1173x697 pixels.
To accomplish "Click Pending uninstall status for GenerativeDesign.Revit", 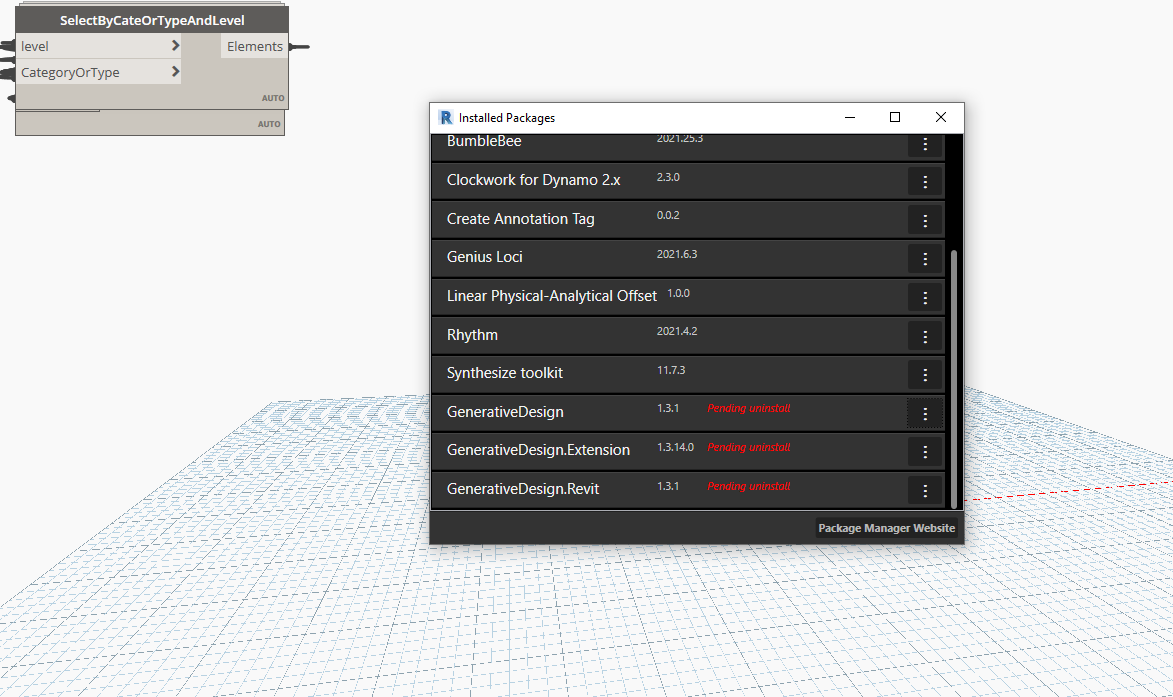I will tap(749, 486).
